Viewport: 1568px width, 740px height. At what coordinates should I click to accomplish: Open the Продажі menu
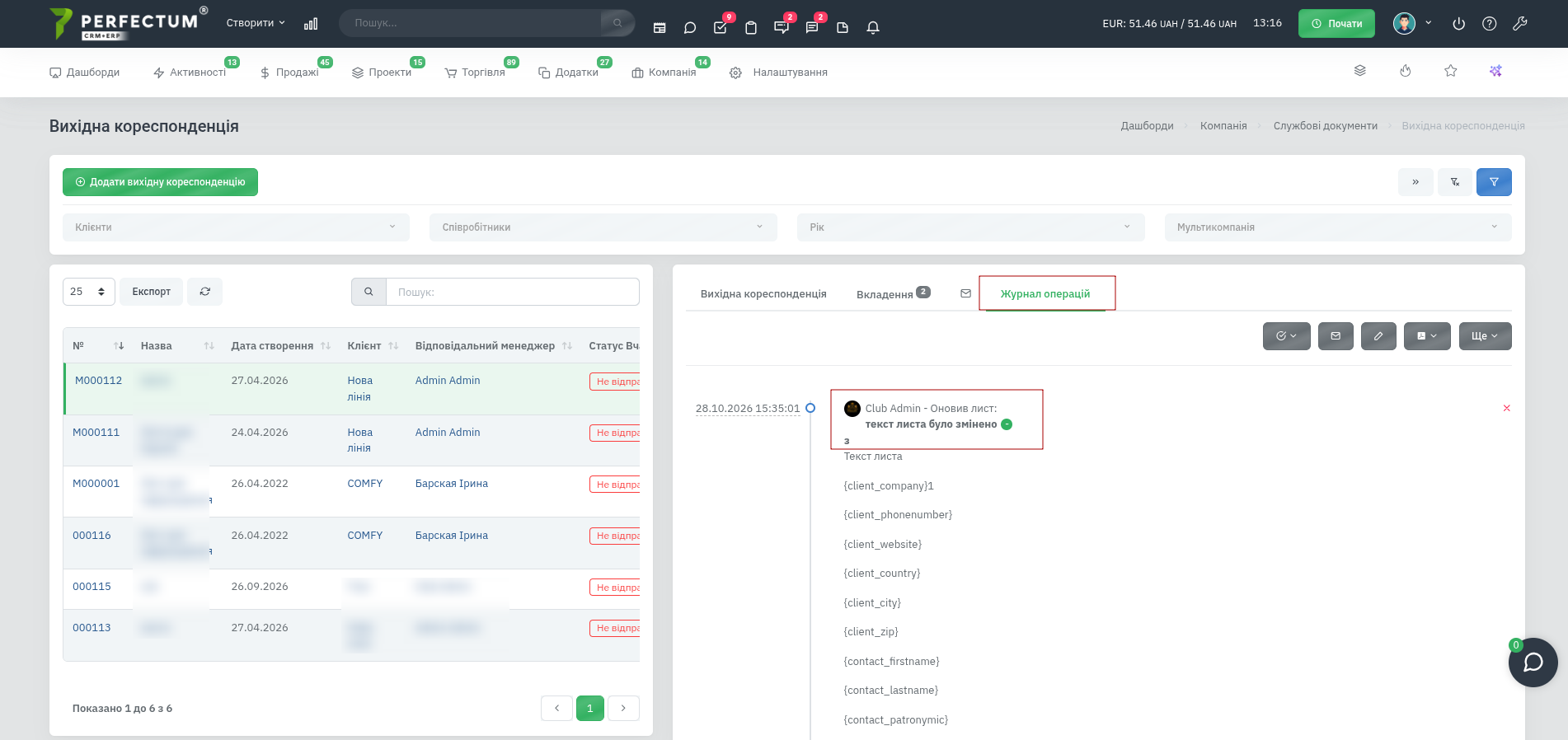click(x=290, y=73)
